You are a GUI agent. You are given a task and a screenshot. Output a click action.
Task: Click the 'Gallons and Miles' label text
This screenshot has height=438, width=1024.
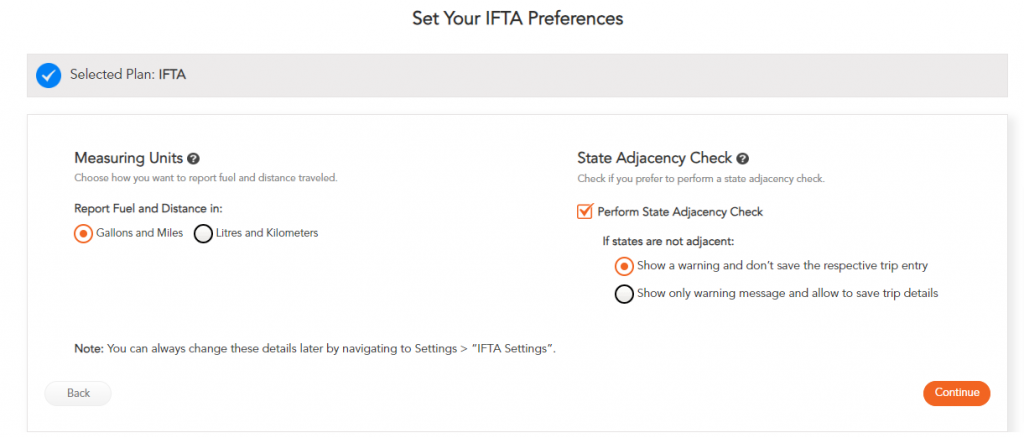[140, 232]
